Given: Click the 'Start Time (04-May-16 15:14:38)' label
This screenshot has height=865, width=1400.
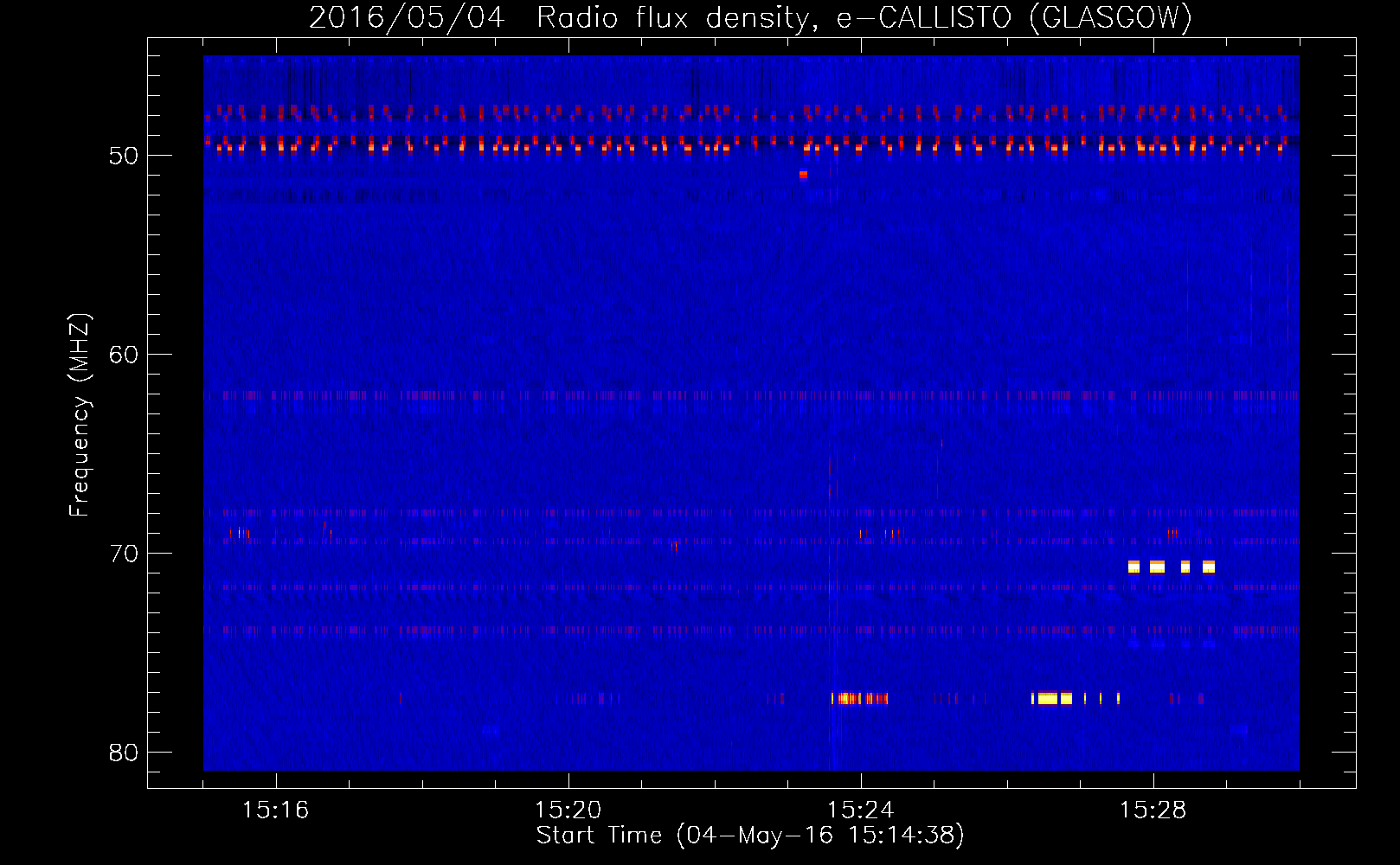Looking at the screenshot, I should (750, 836).
